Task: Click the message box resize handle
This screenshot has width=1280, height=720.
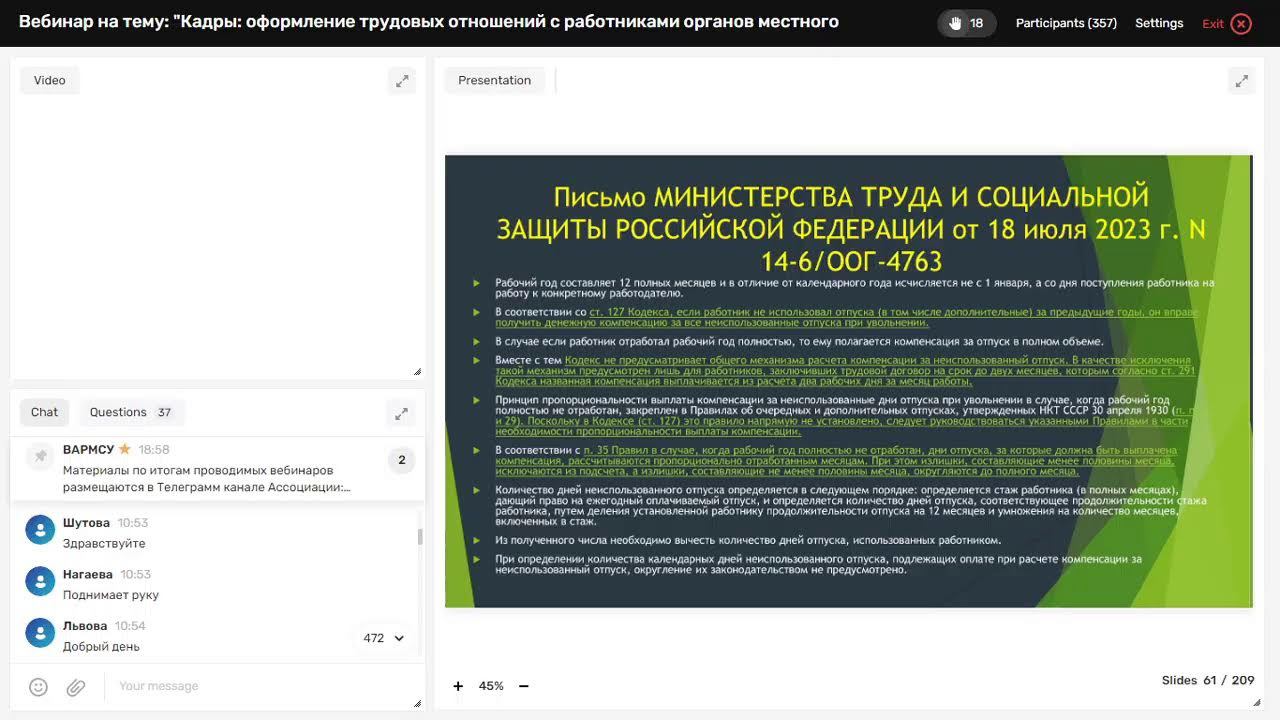Action: pos(416,702)
